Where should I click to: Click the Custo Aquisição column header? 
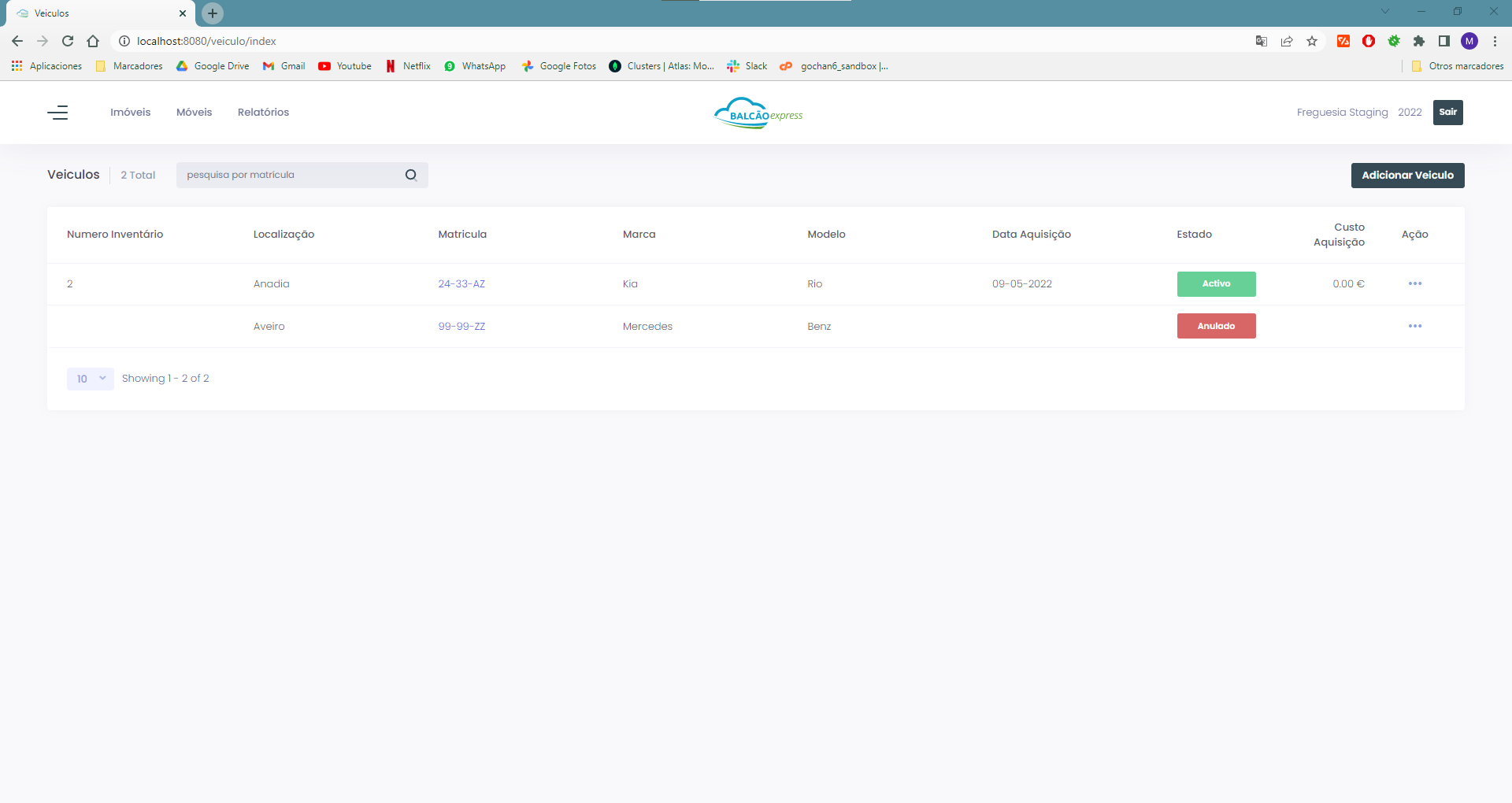pyautogui.click(x=1339, y=235)
